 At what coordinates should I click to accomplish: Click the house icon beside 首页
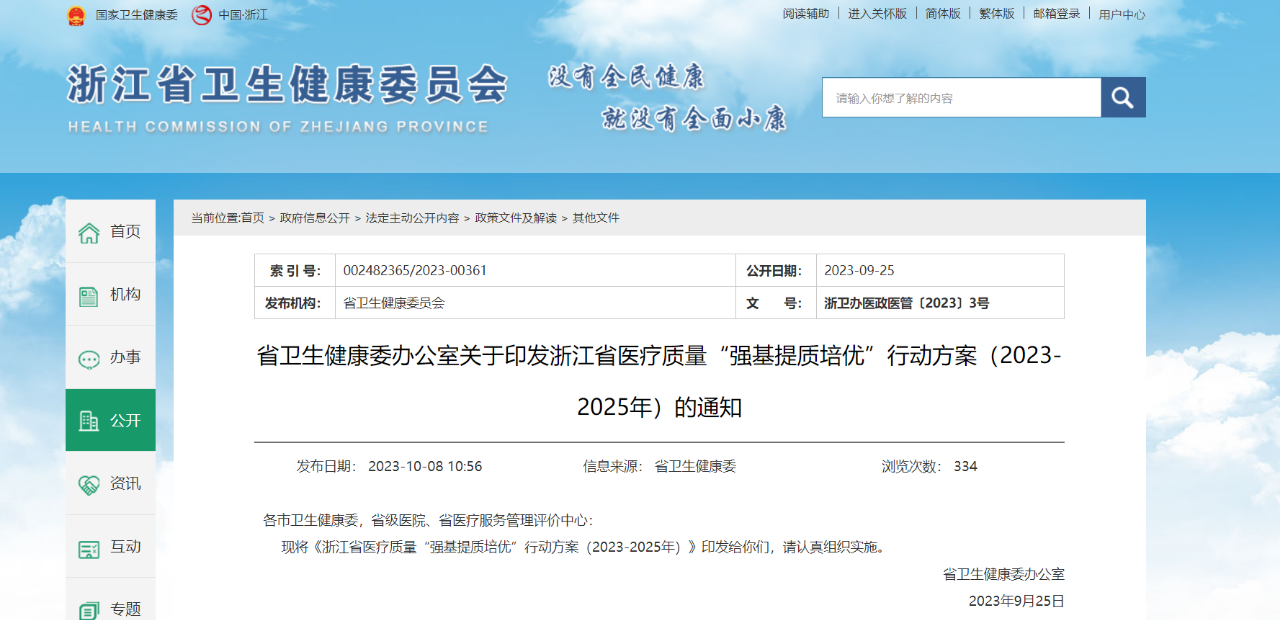point(89,232)
